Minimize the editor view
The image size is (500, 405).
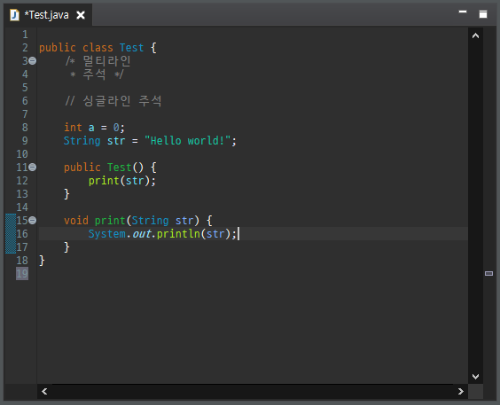coord(462,12)
